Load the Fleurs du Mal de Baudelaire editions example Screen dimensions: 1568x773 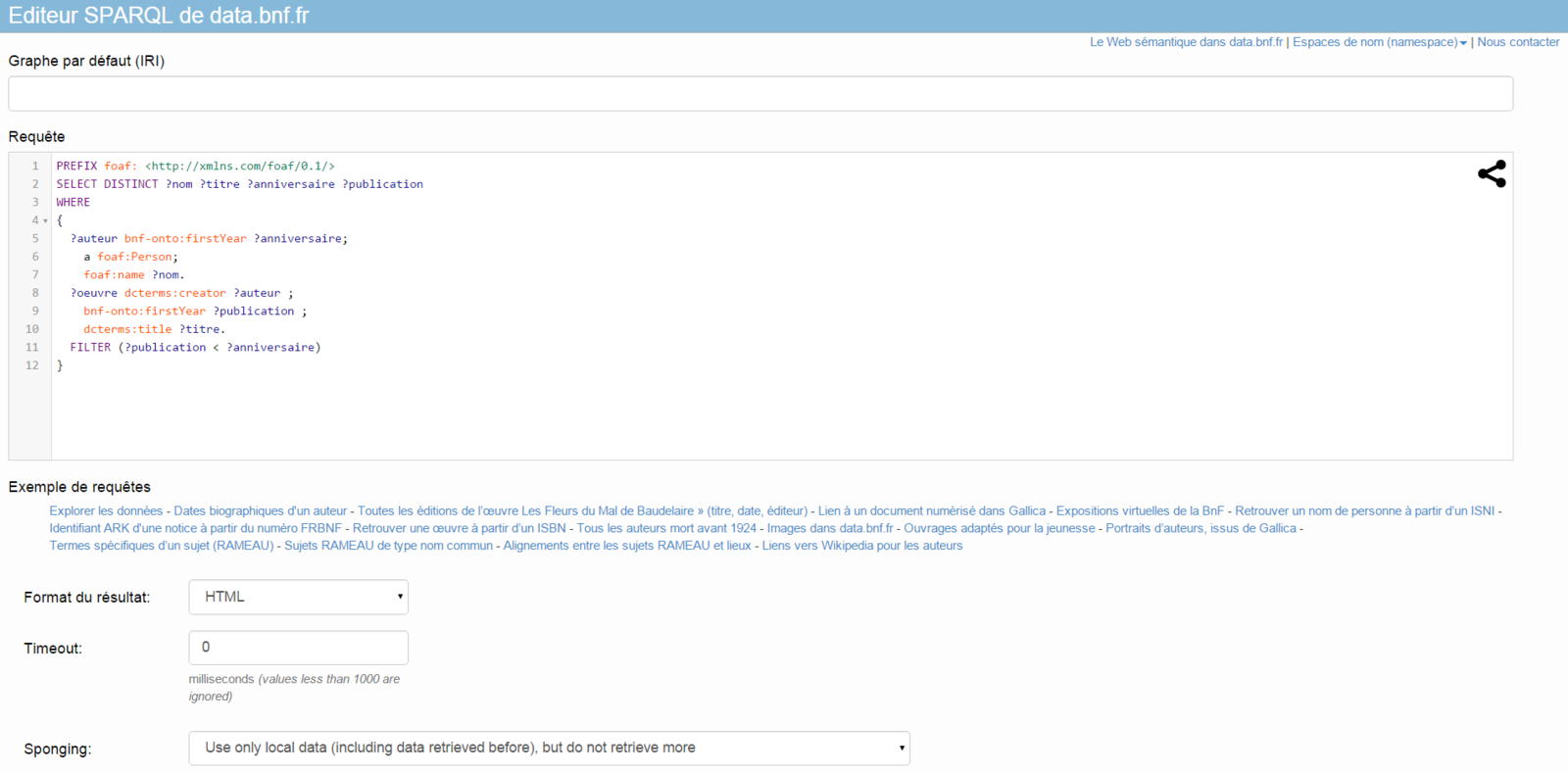tap(582, 510)
